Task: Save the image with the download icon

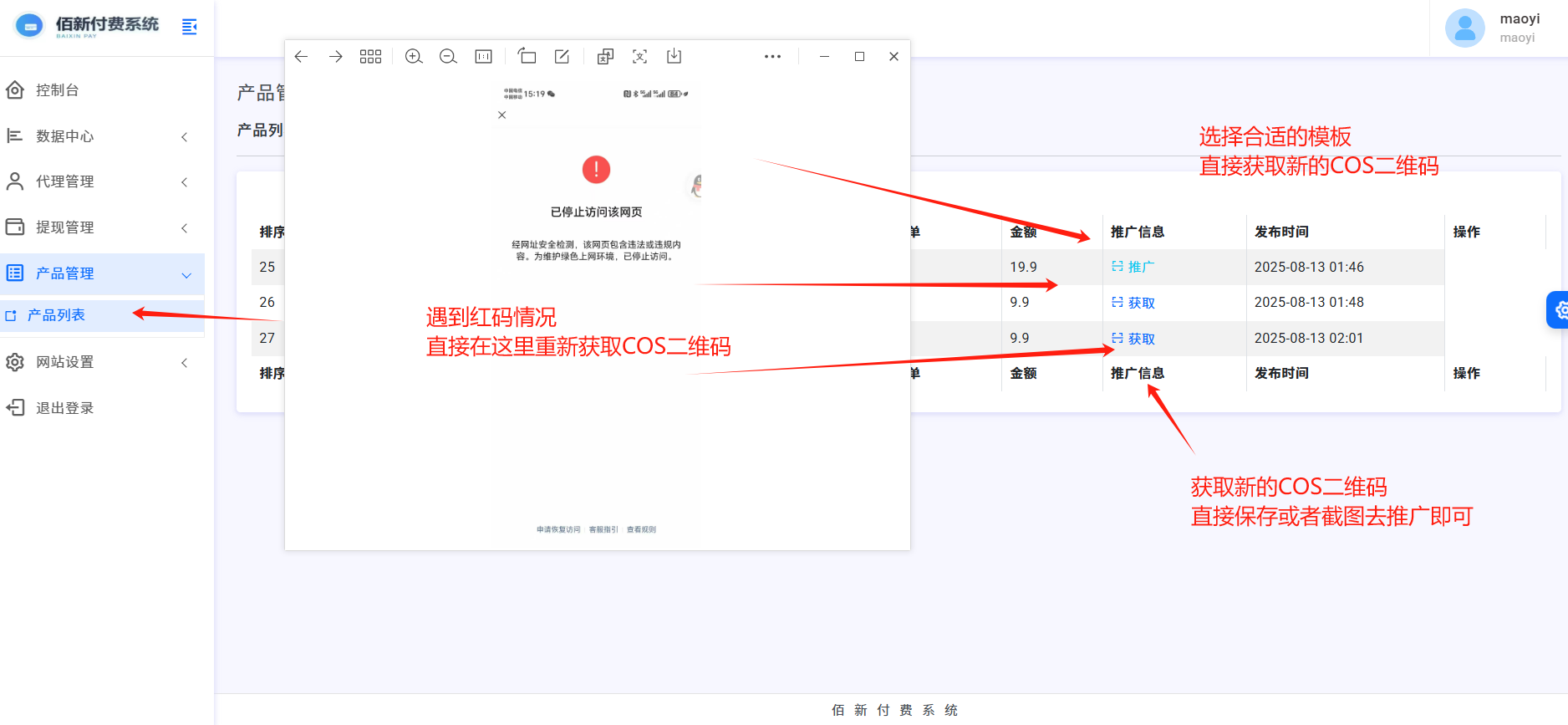Action: pyautogui.click(x=674, y=57)
